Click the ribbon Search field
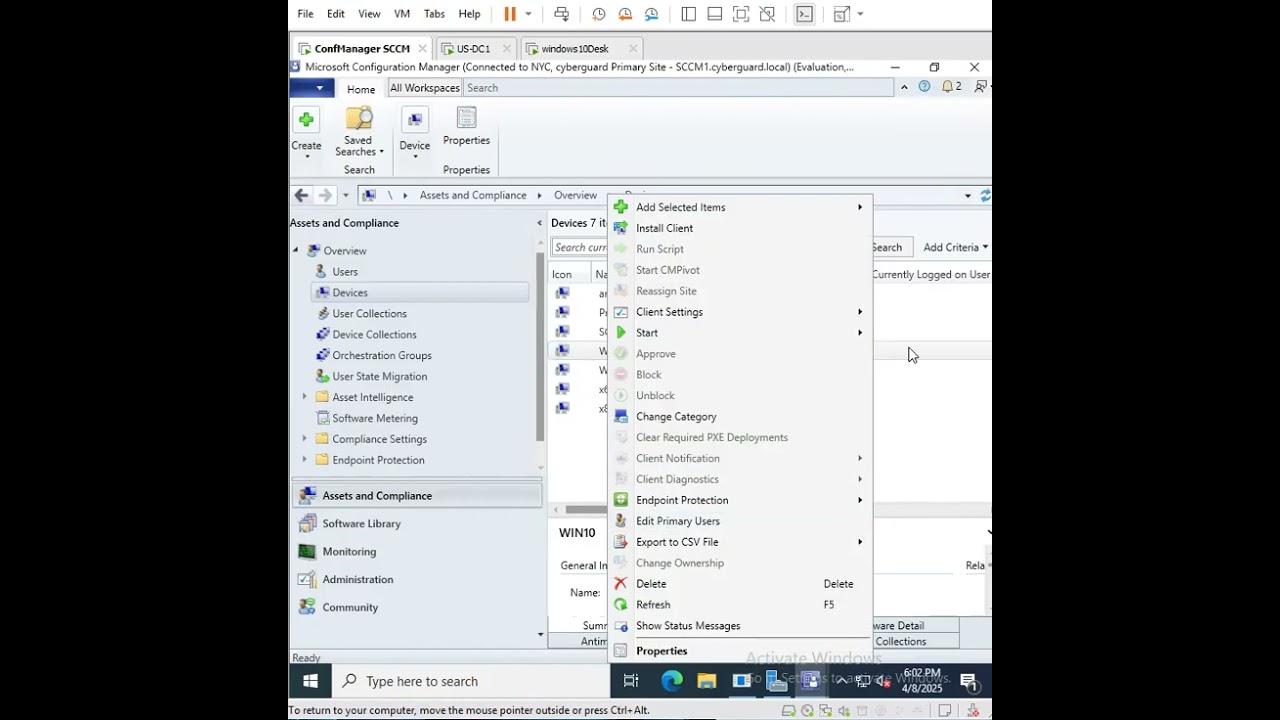Image resolution: width=1280 pixels, height=720 pixels. [678, 88]
